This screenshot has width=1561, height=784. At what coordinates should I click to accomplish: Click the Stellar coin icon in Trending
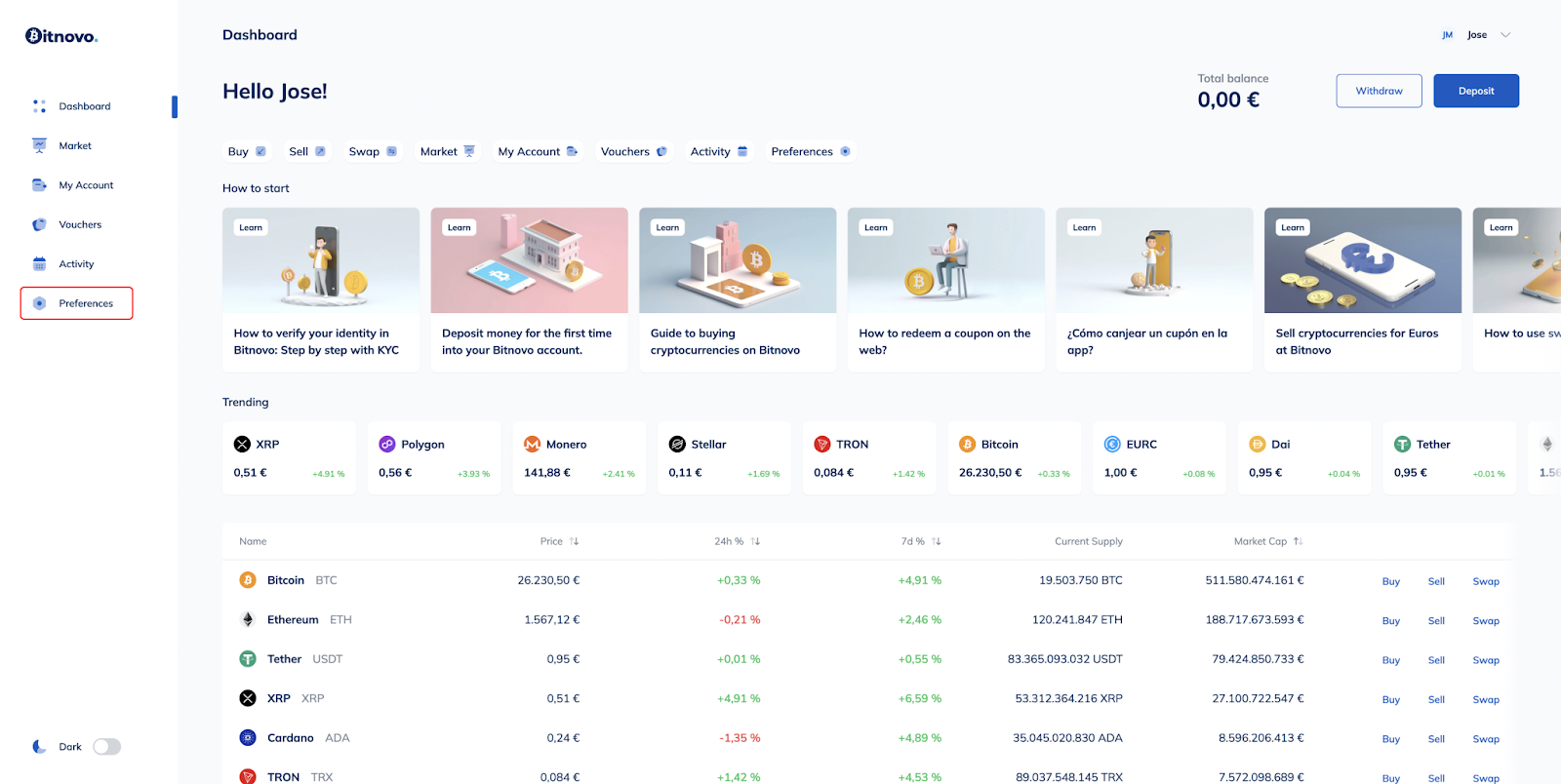(x=677, y=444)
